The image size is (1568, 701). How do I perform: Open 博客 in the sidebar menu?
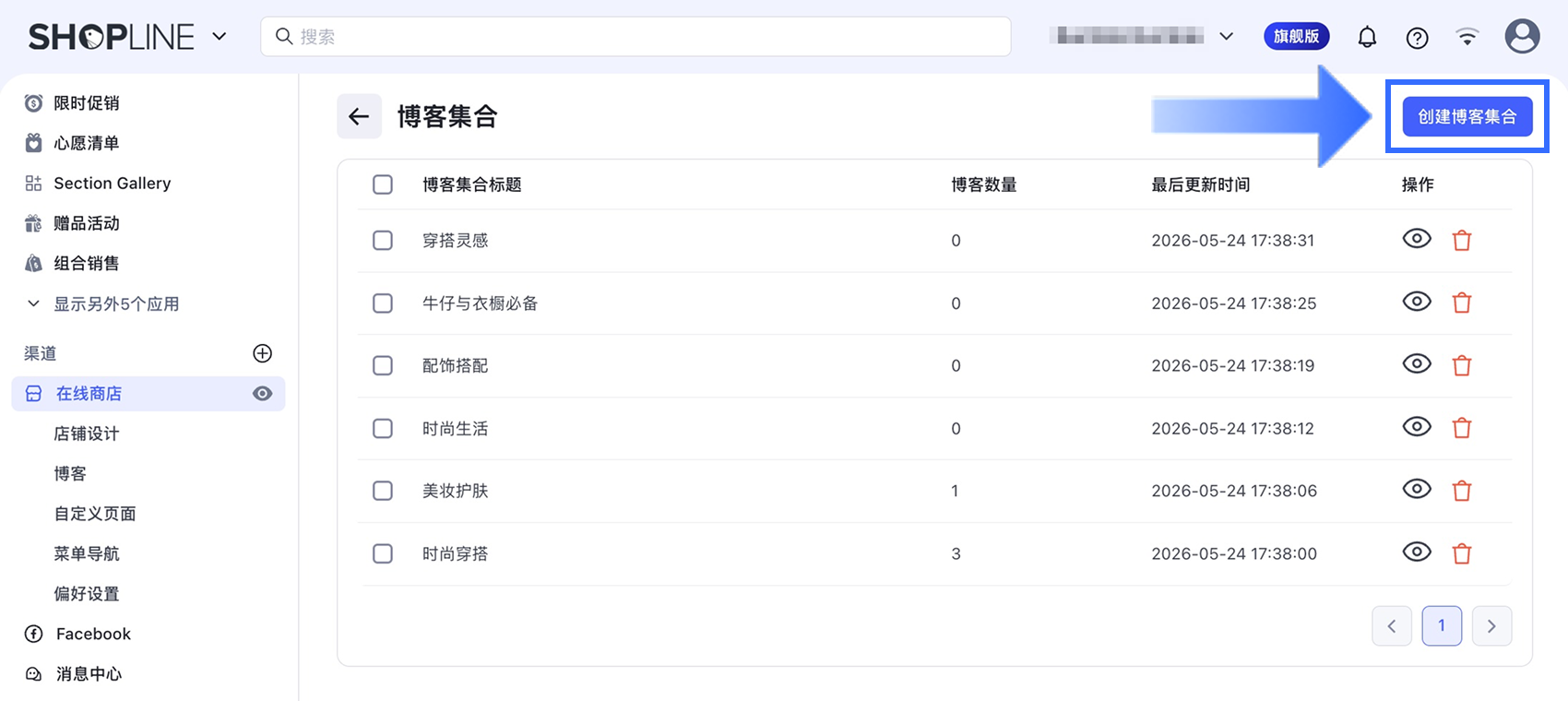[70, 473]
